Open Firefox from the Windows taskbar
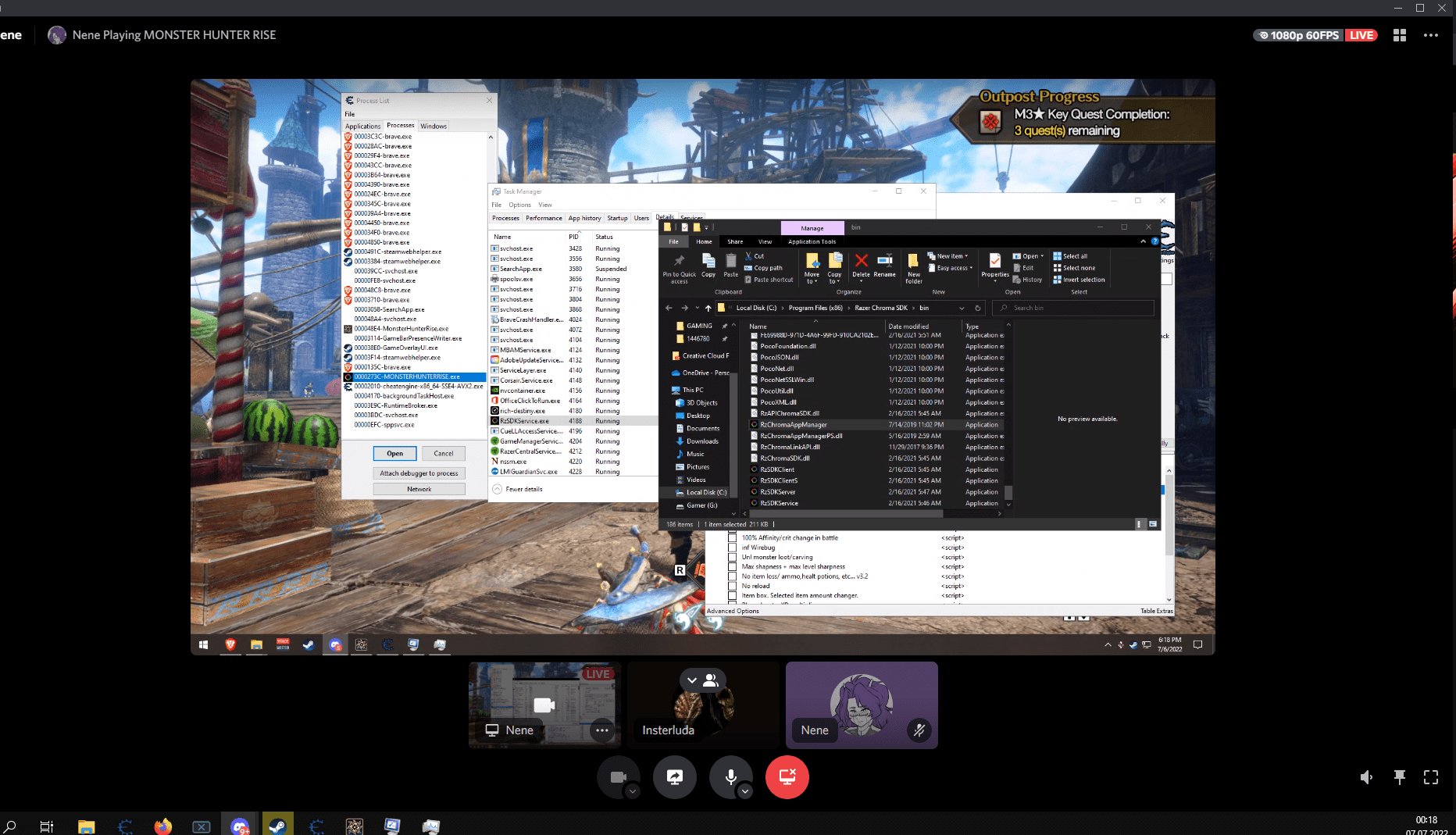 (x=162, y=826)
